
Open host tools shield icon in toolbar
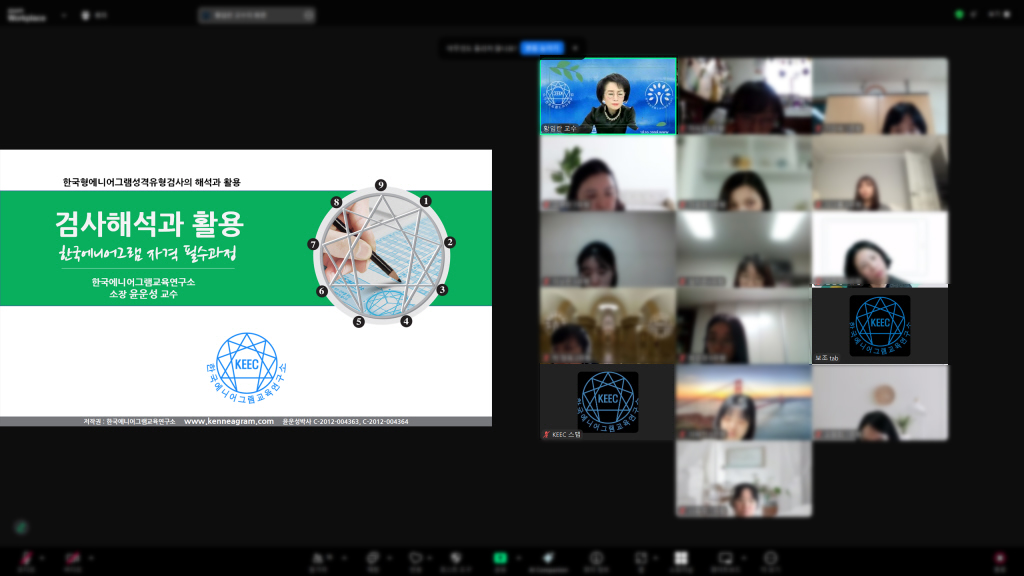click(456, 560)
